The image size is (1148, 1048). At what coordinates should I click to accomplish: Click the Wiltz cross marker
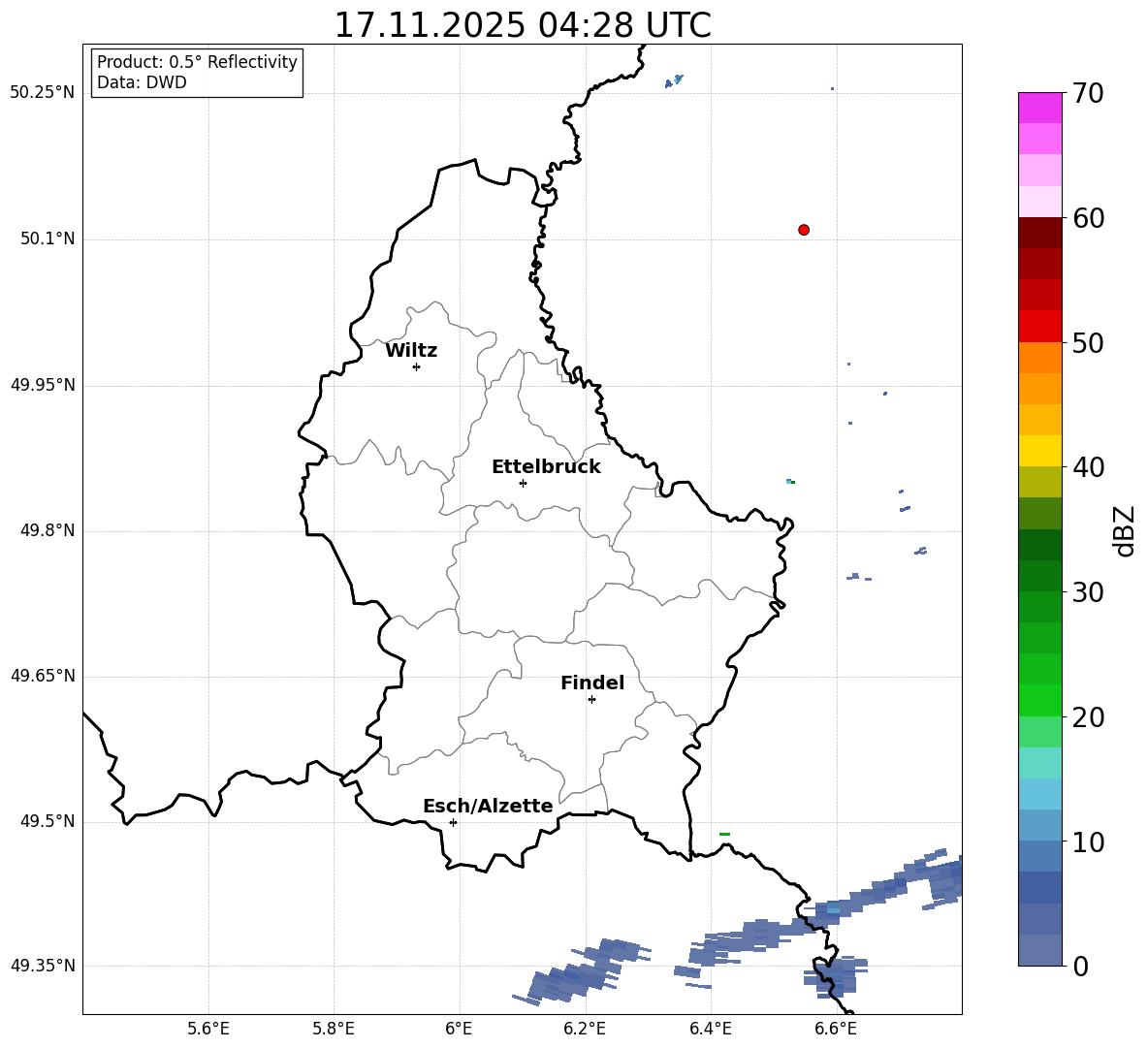(417, 366)
